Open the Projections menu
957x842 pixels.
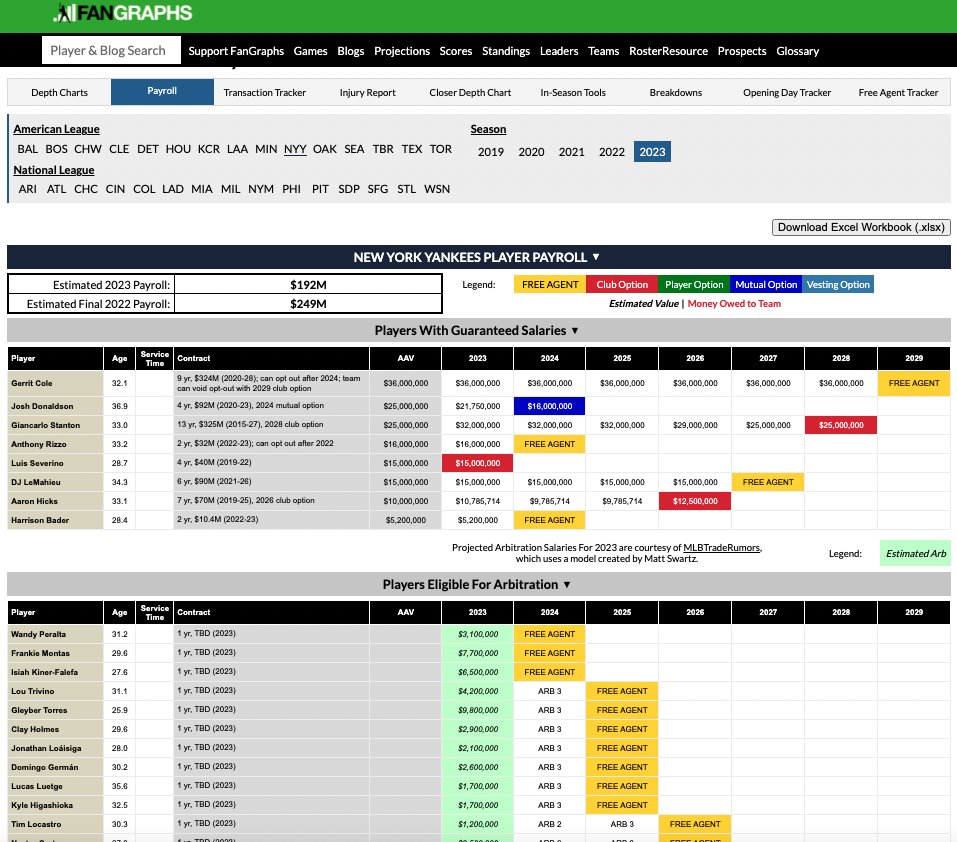point(402,51)
